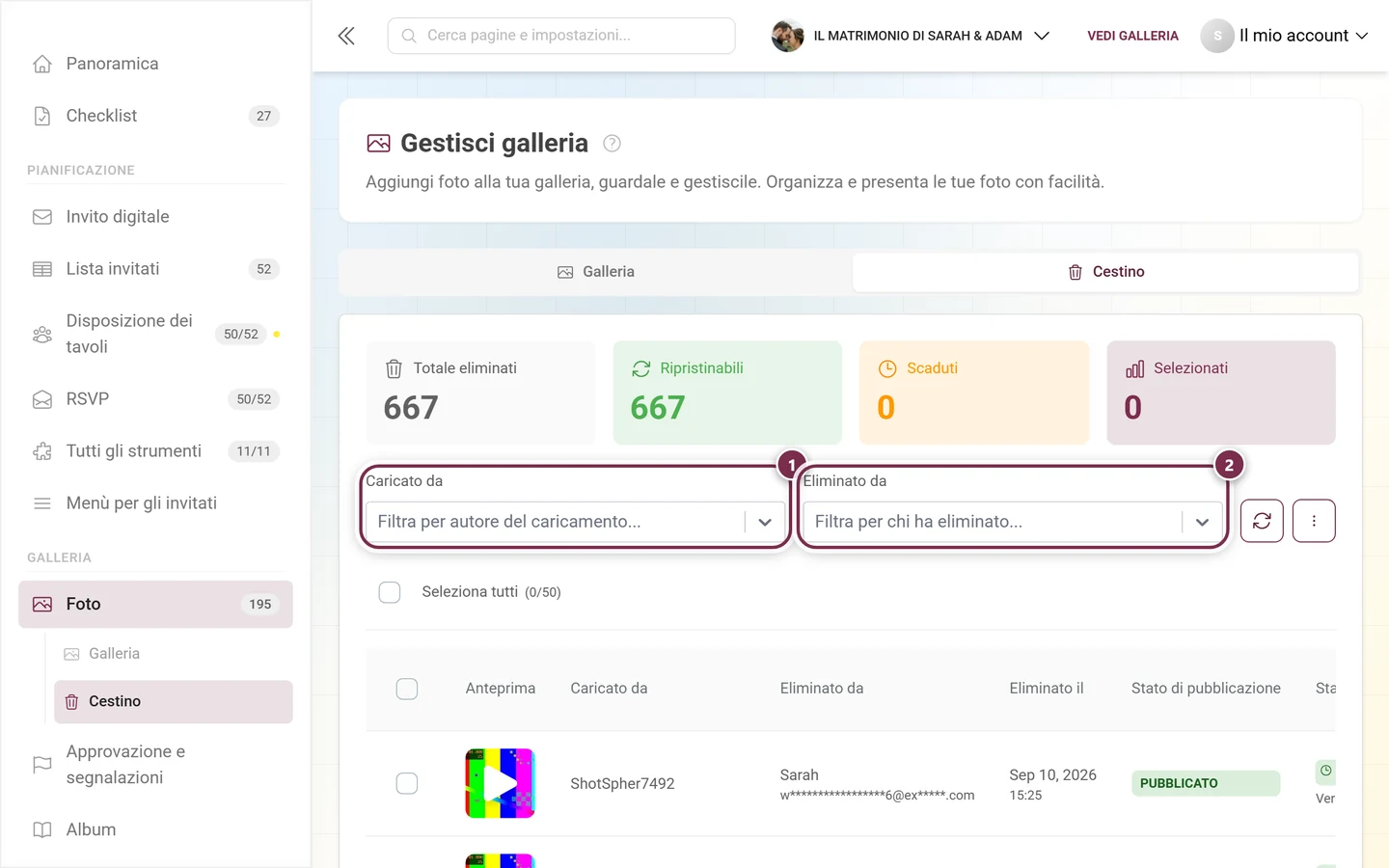Click the RSVP open-envelope icon
The height and width of the screenshot is (868, 1389).
click(42, 399)
